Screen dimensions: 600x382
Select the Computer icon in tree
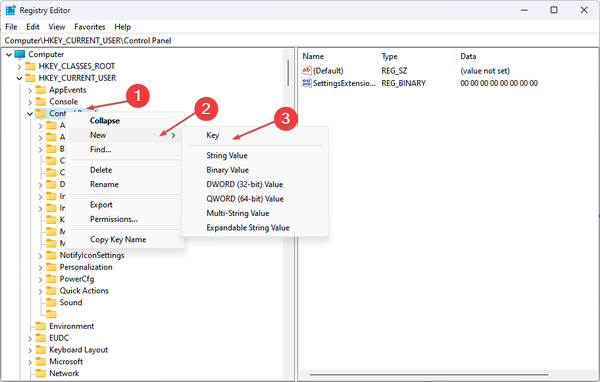click(x=20, y=54)
